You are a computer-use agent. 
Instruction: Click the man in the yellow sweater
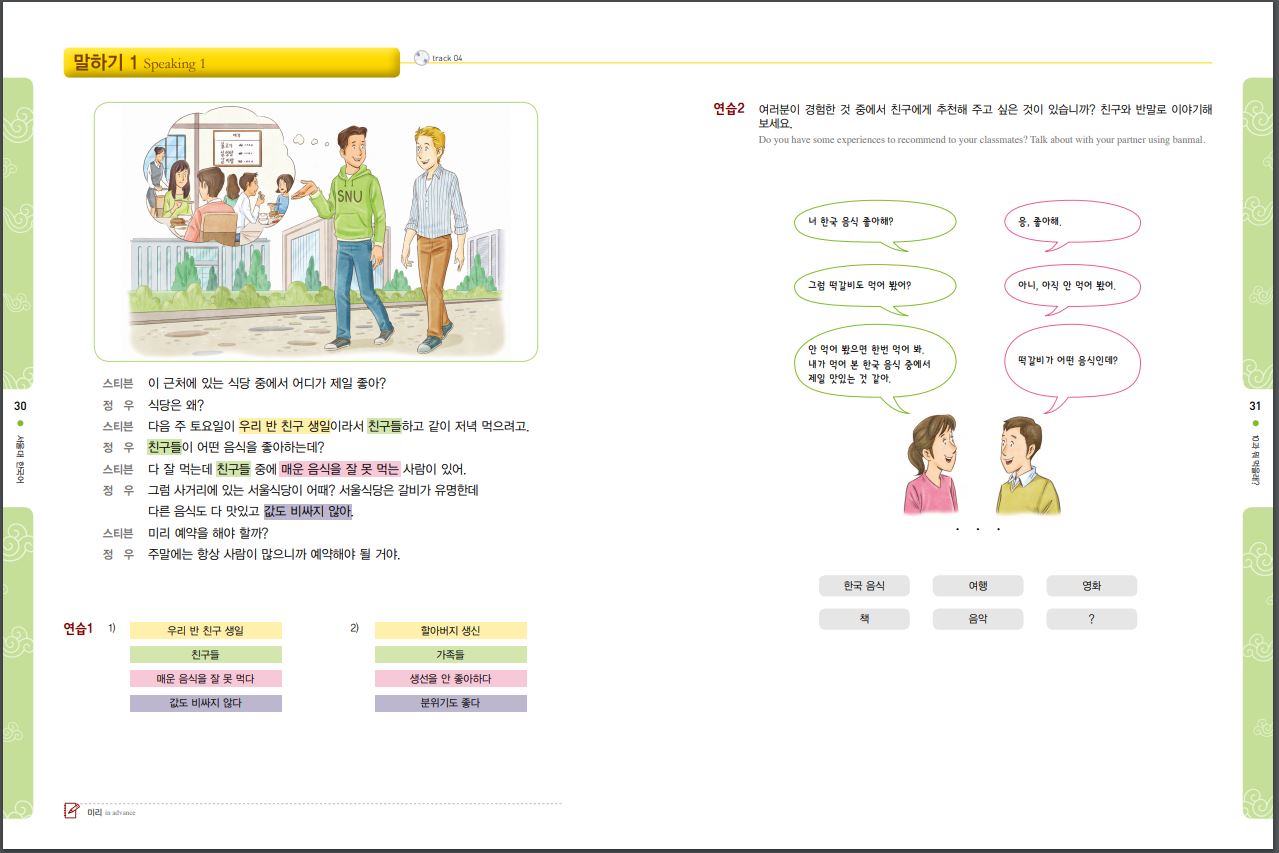pyautogui.click(x=1026, y=468)
